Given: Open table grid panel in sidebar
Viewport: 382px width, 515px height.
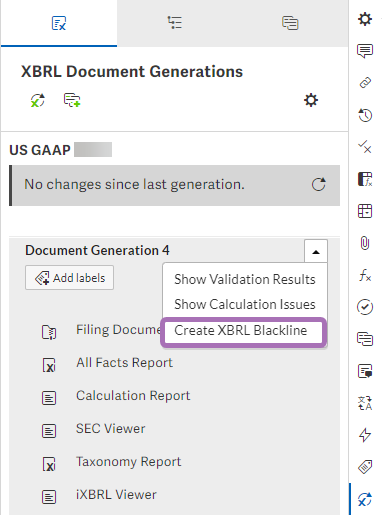Looking at the screenshot, I should 365,211.
